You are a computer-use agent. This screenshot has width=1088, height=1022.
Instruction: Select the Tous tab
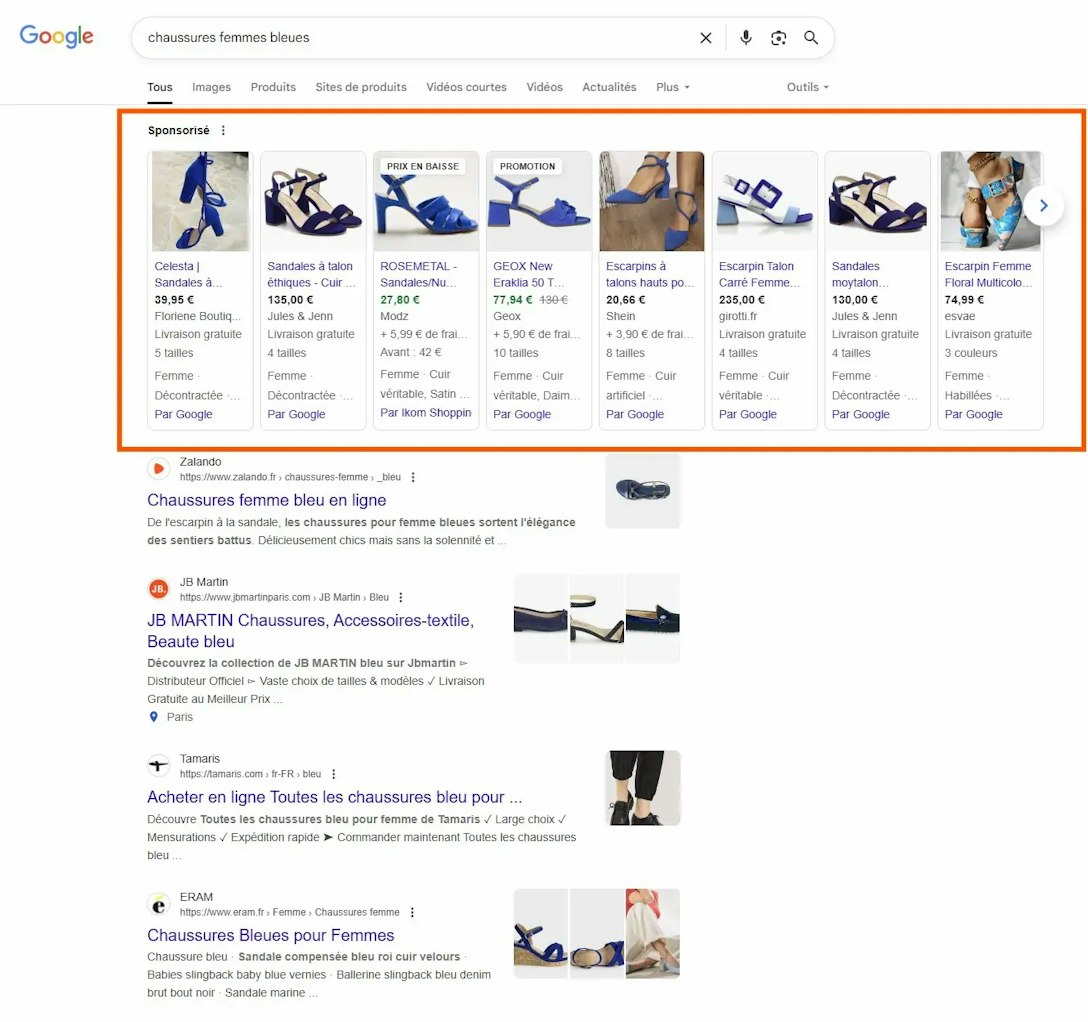coord(160,87)
